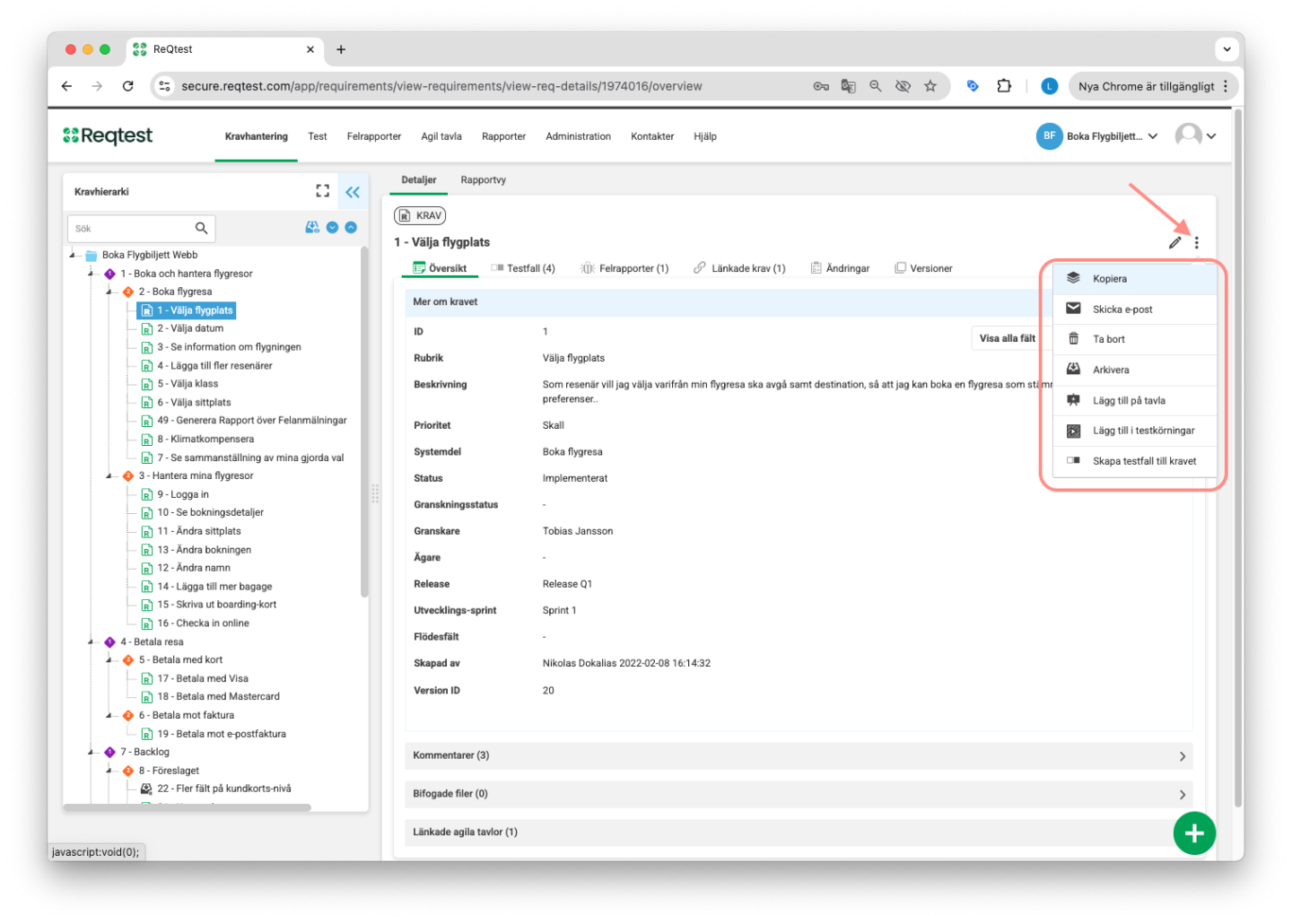Open the Boka Flygbiljett project dropdown

(x=1113, y=136)
